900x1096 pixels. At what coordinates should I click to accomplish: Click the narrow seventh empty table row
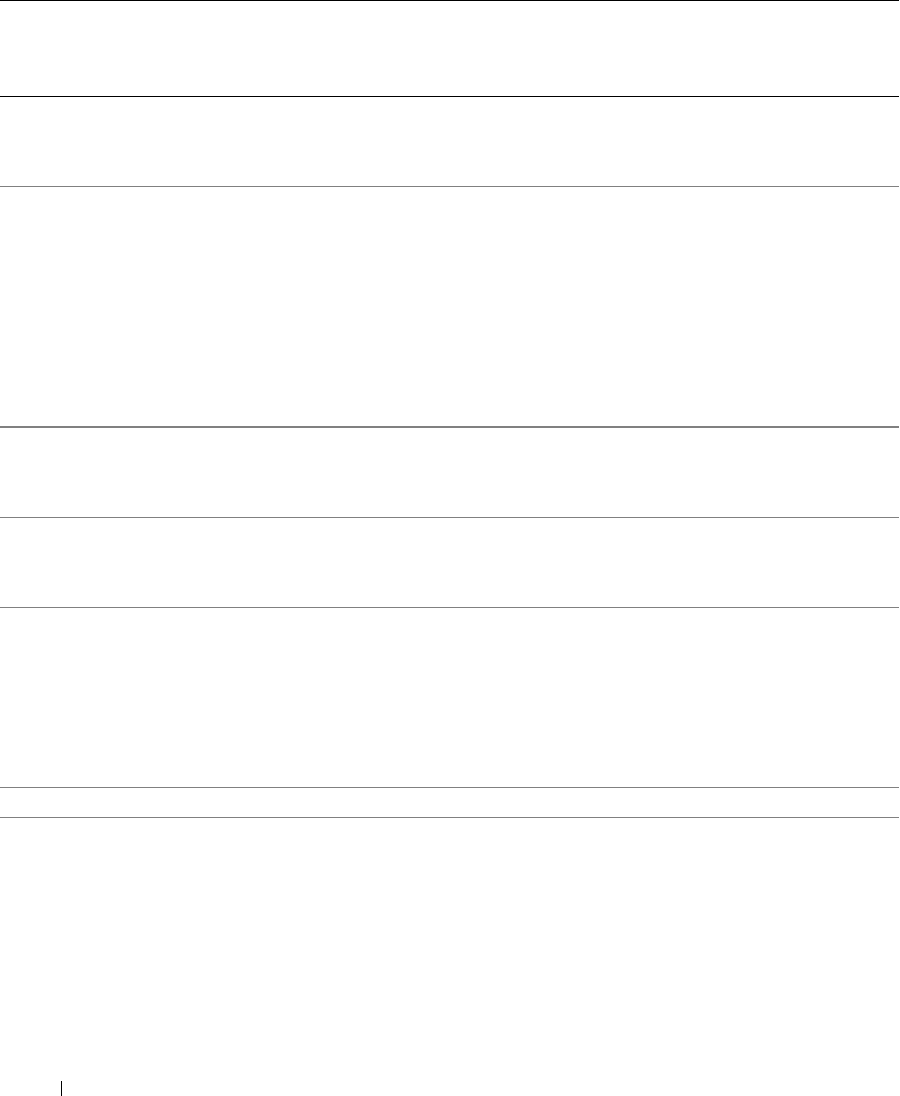(x=450, y=802)
